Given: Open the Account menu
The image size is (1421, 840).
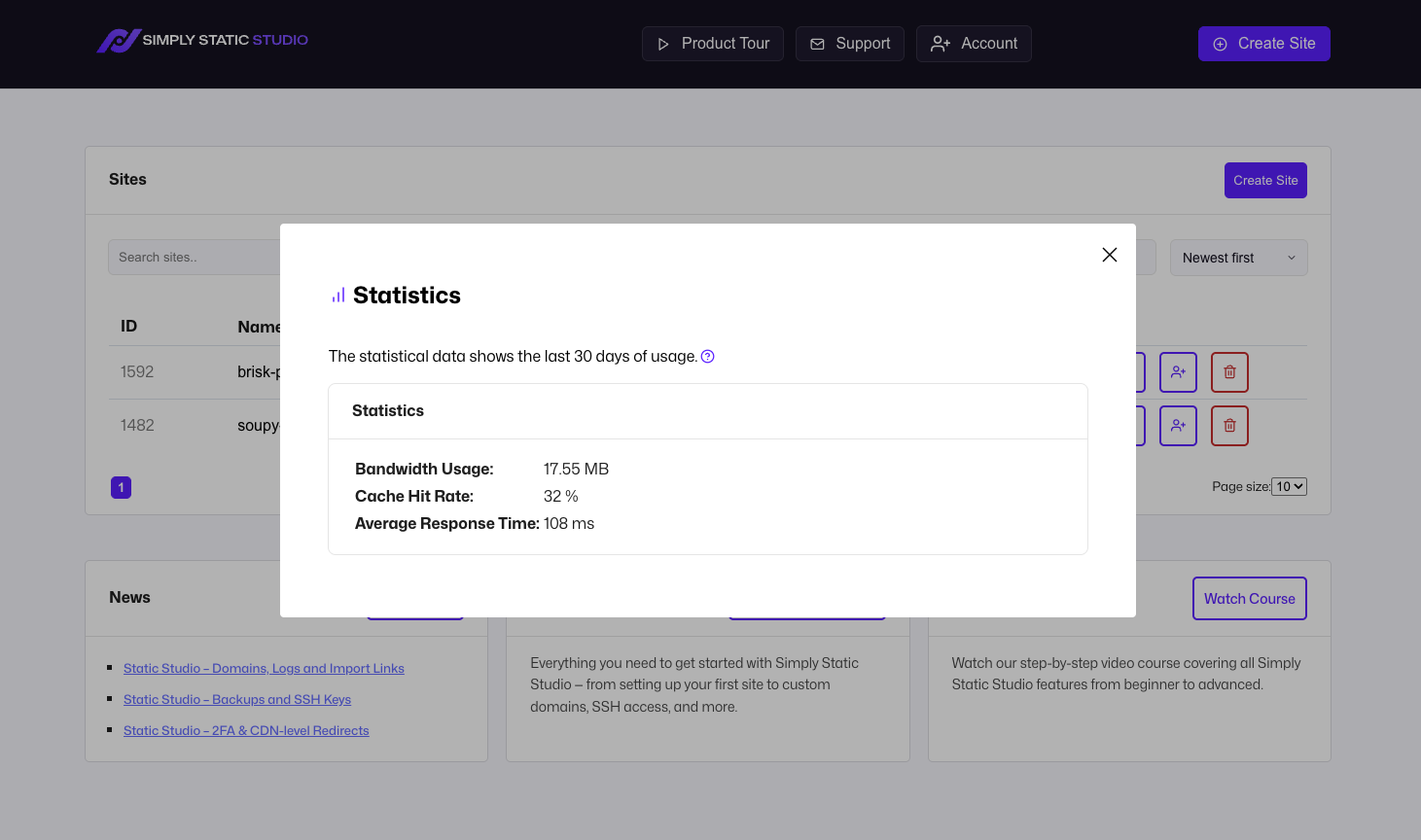Looking at the screenshot, I should pos(974,44).
